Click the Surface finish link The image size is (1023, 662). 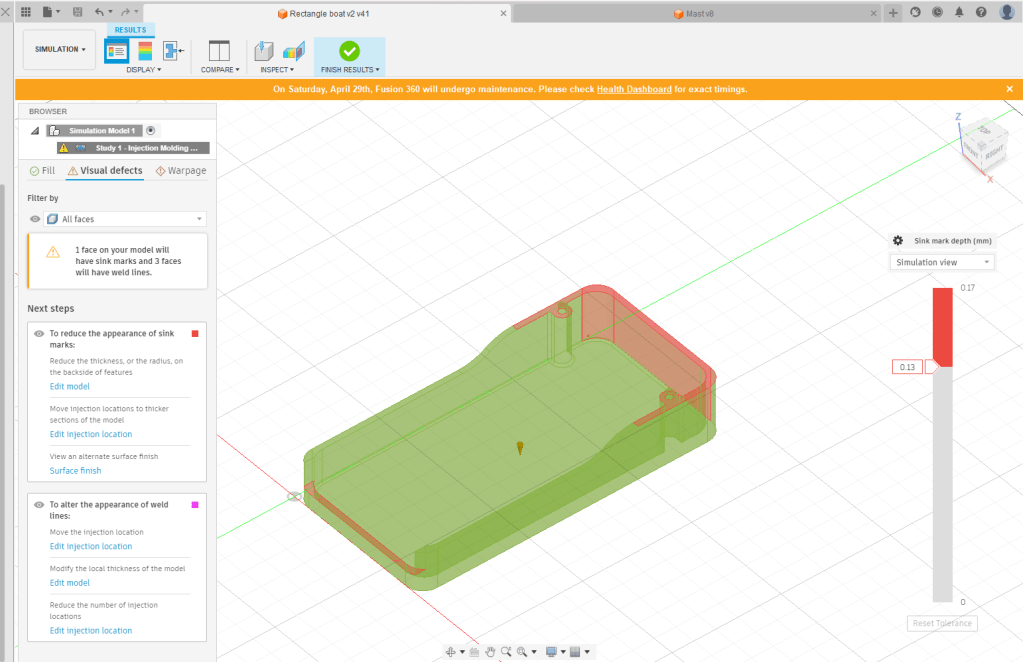click(x=75, y=471)
